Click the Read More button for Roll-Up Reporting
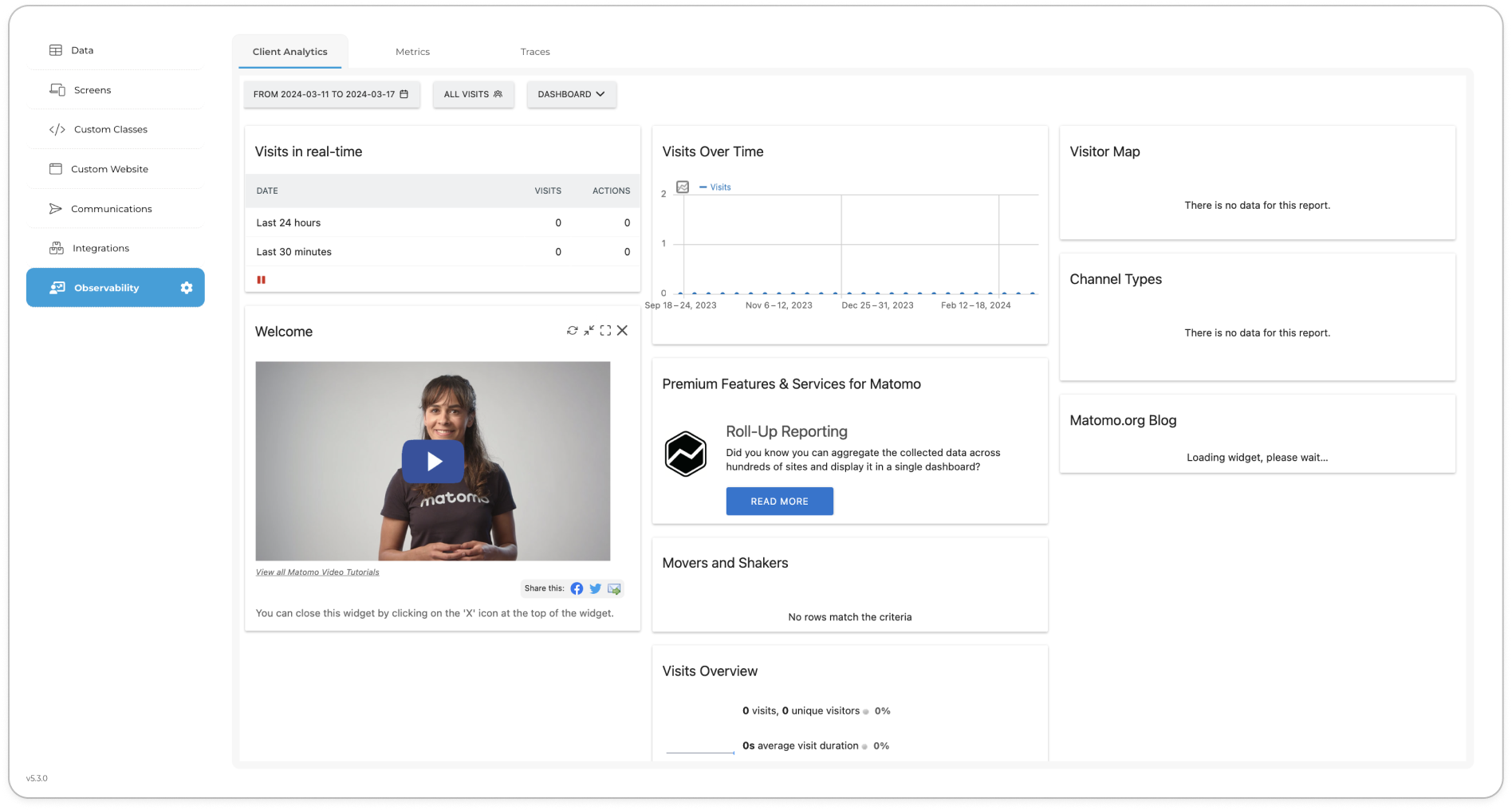Image resolution: width=1512 pixels, height=810 pixels. [x=779, y=501]
